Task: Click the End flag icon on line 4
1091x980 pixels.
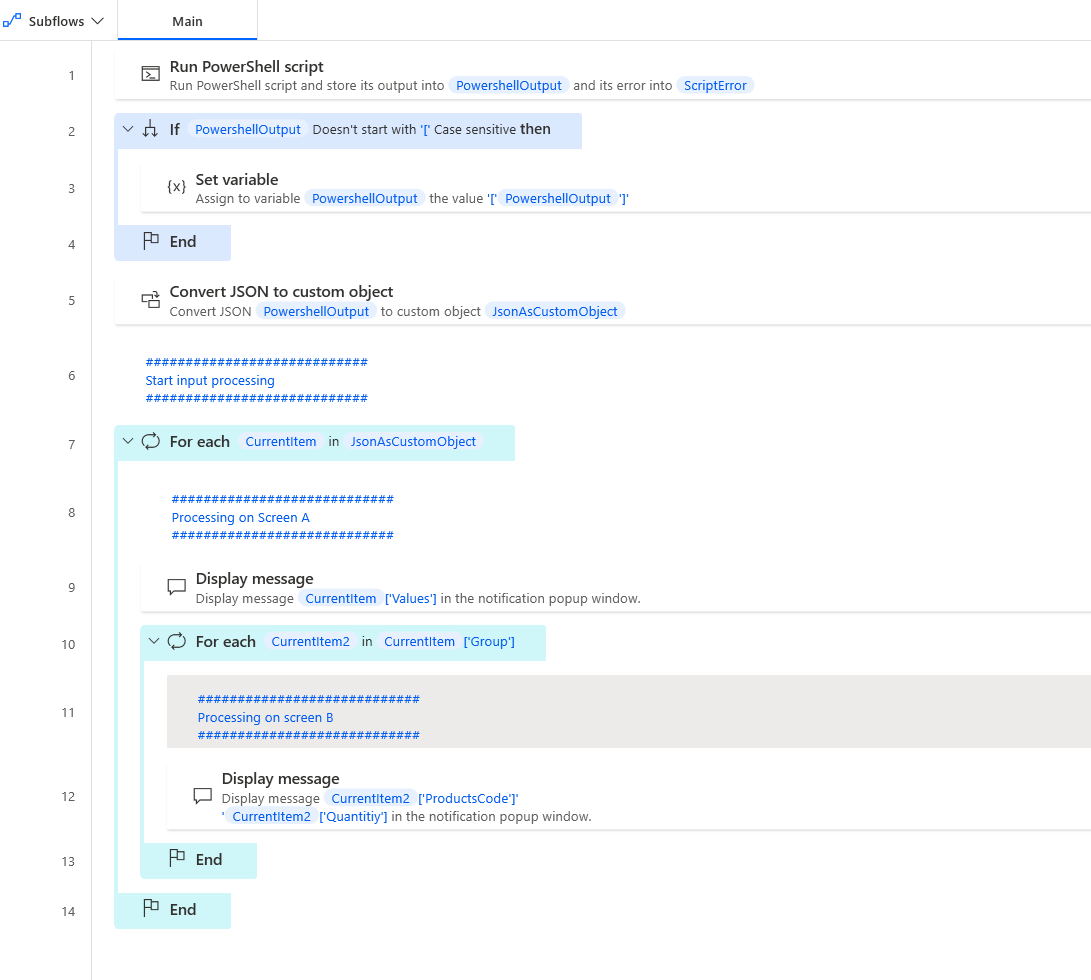Action: pos(151,242)
